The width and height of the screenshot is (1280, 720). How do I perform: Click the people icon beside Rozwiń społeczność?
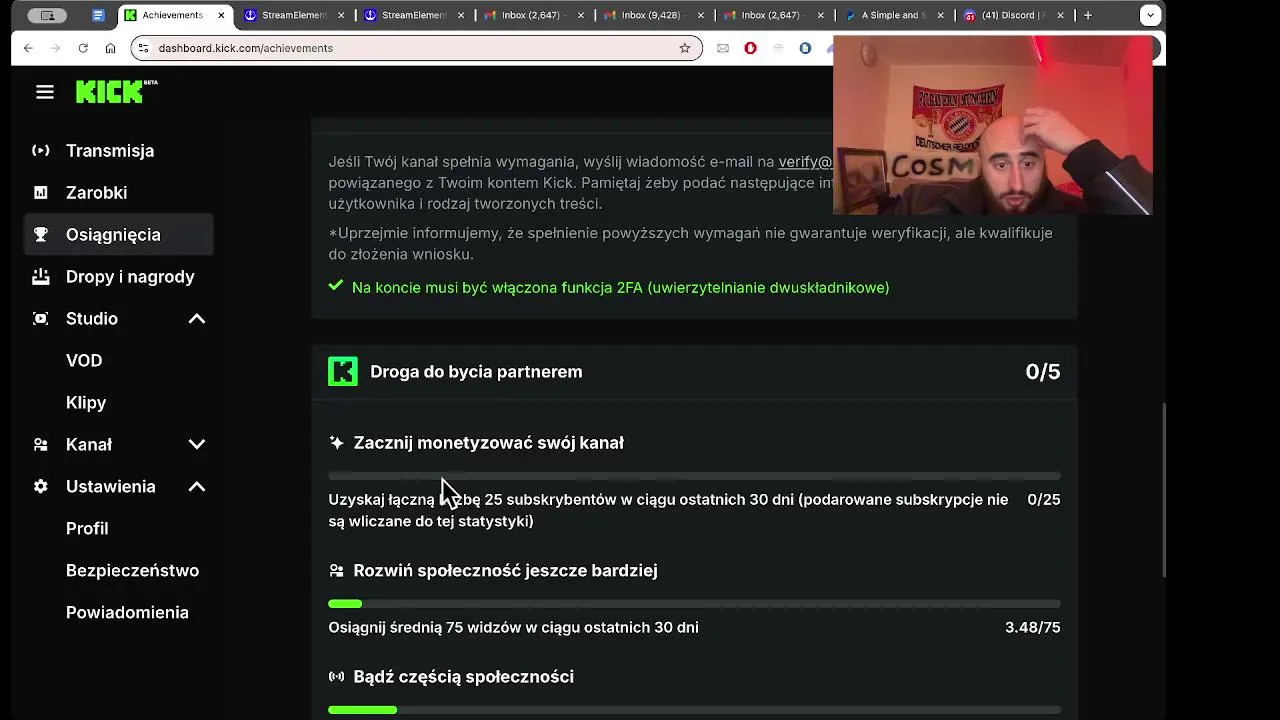pos(336,571)
